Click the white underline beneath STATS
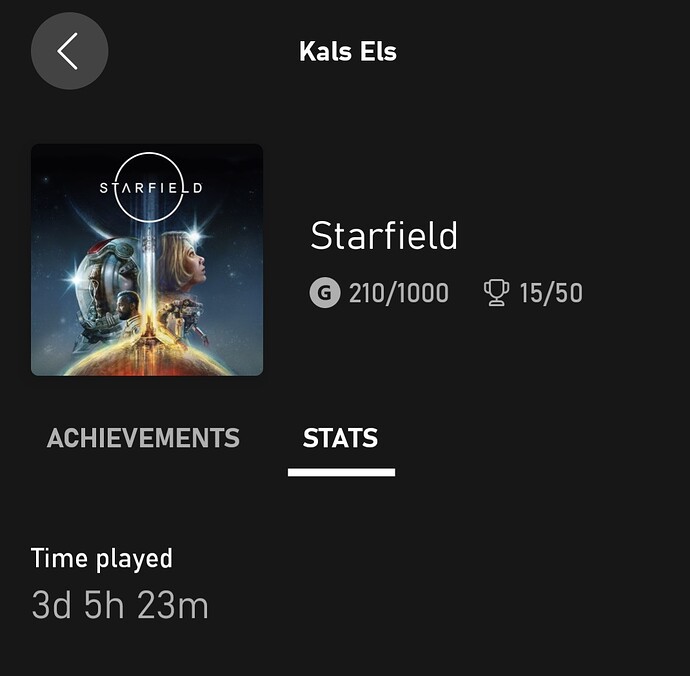690x676 pixels. click(341, 472)
